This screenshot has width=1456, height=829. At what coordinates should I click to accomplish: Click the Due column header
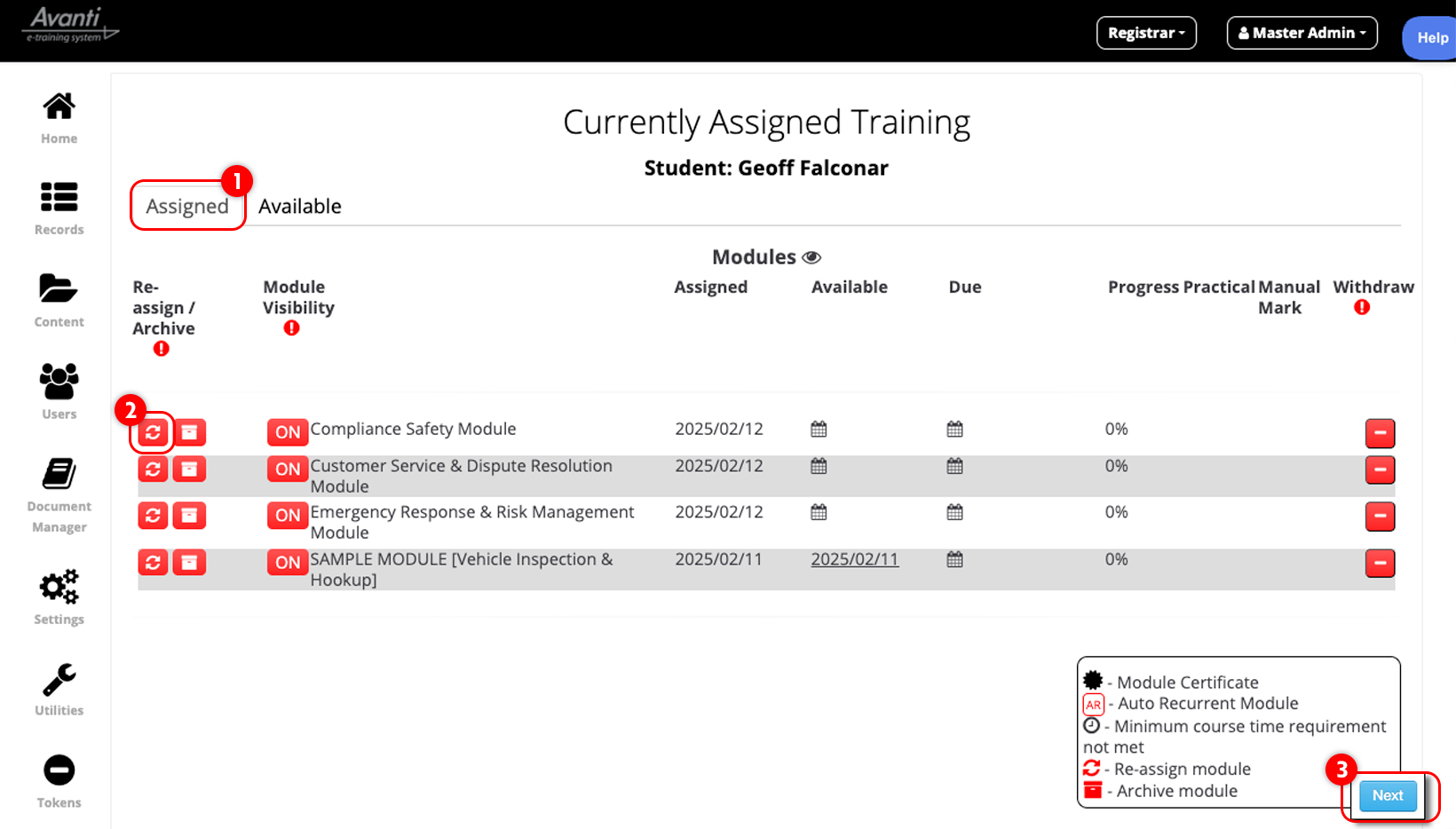pos(964,287)
